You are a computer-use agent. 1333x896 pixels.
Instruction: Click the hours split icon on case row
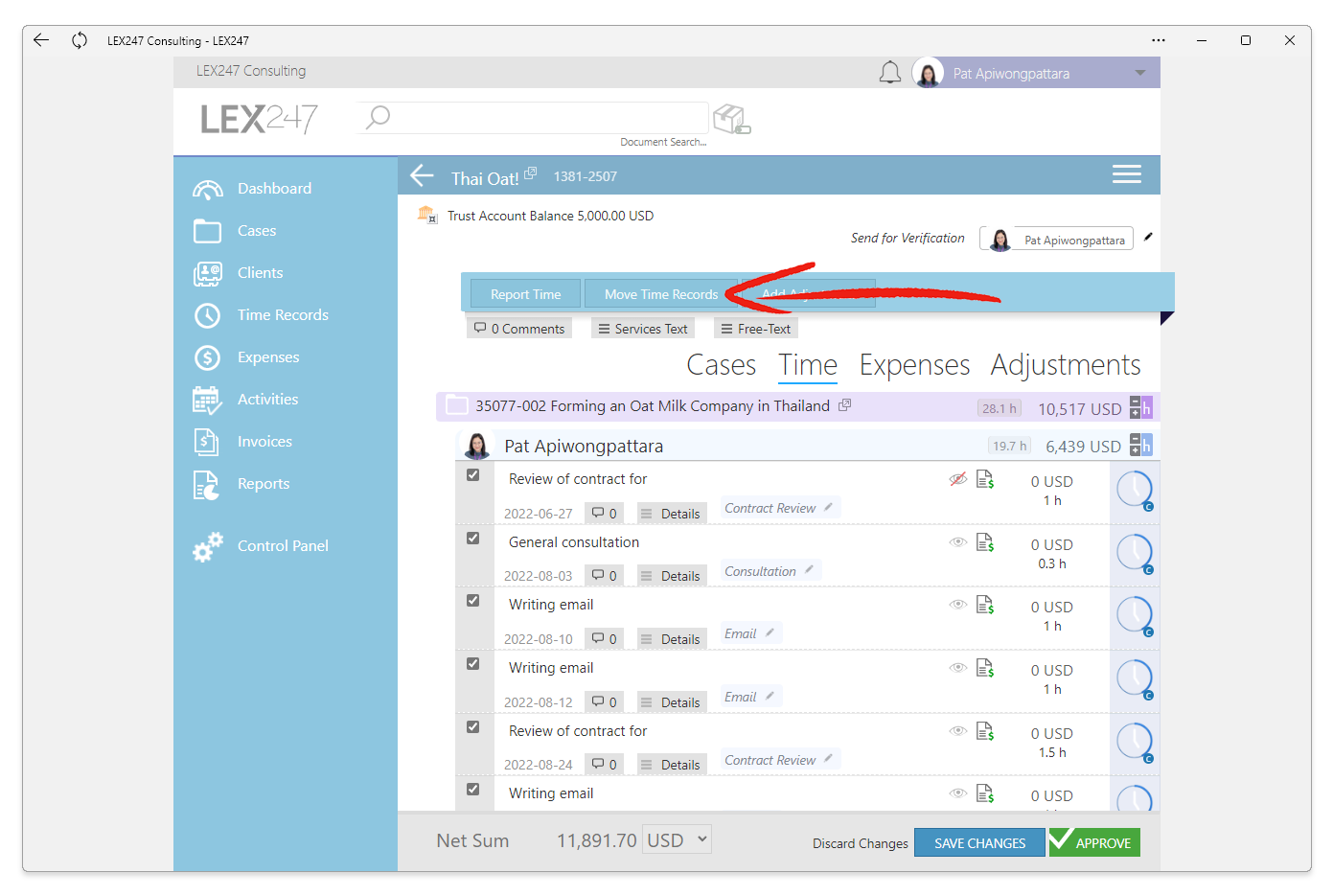pyautogui.click(x=1140, y=407)
